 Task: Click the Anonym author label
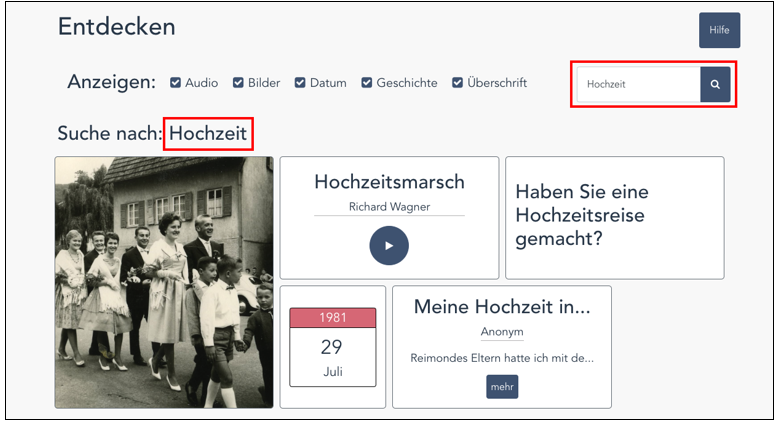click(x=502, y=332)
